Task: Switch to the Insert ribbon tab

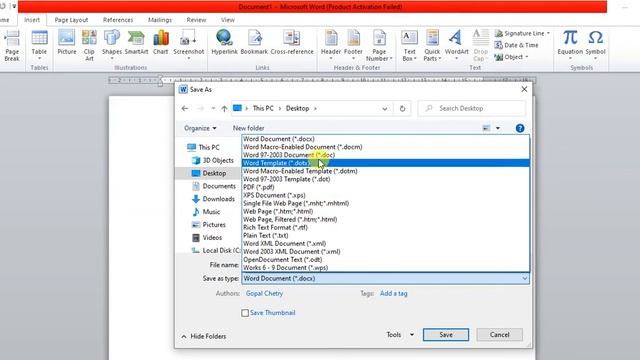Action: tap(32, 20)
